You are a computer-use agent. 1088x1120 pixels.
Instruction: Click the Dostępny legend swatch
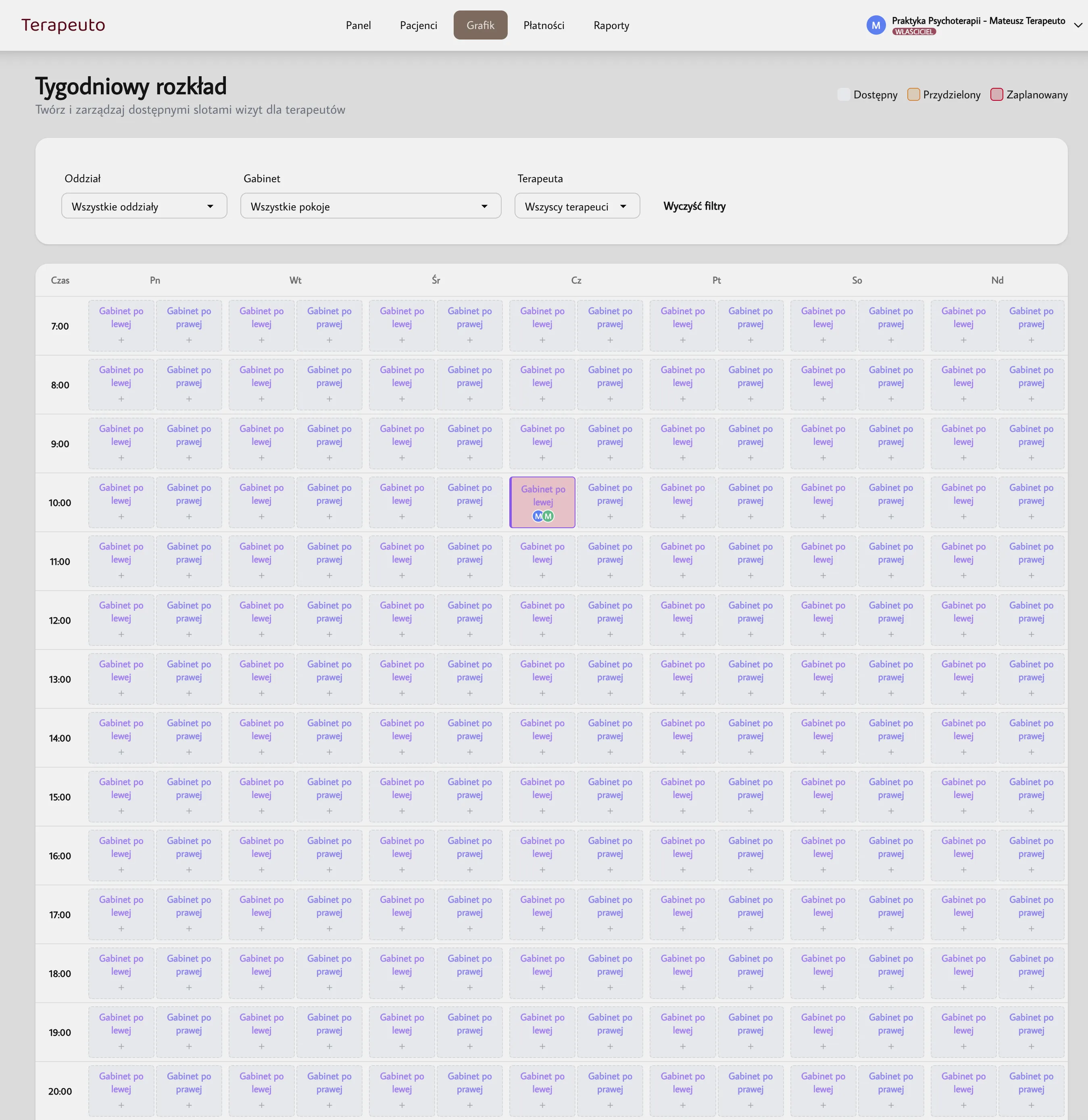[844, 95]
